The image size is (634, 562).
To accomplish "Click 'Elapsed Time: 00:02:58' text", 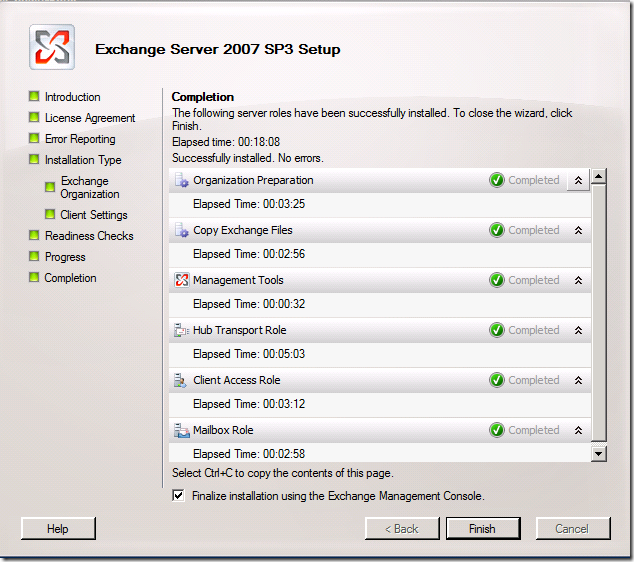I will (249, 454).
